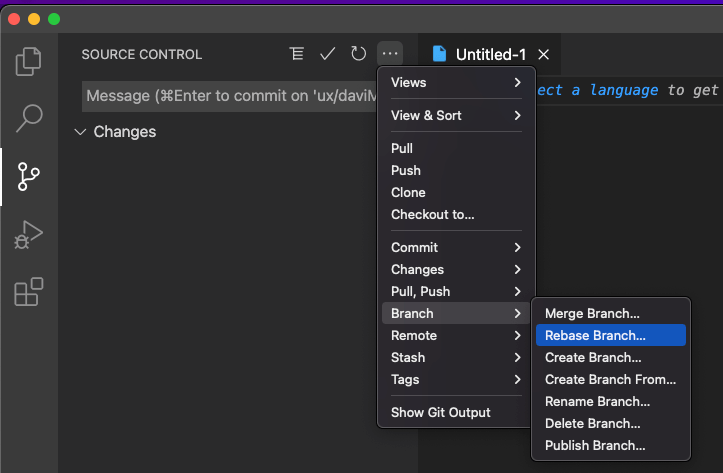Open the Extensions view icon

click(x=29, y=292)
